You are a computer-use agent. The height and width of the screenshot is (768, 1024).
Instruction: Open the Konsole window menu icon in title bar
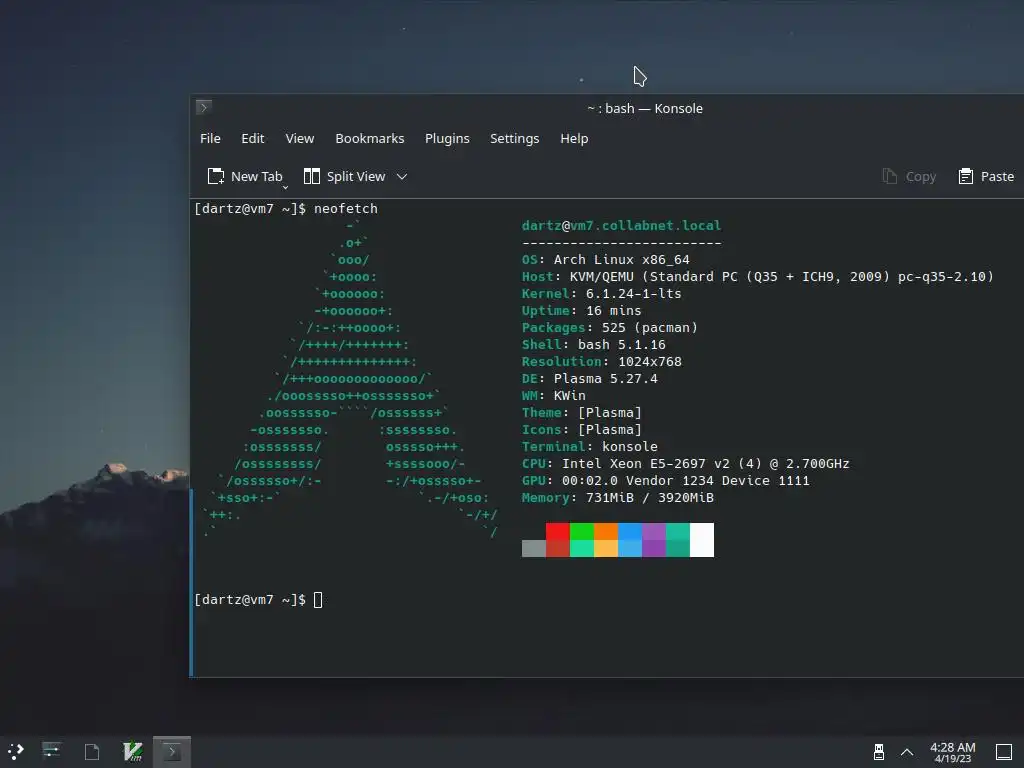[x=204, y=108]
